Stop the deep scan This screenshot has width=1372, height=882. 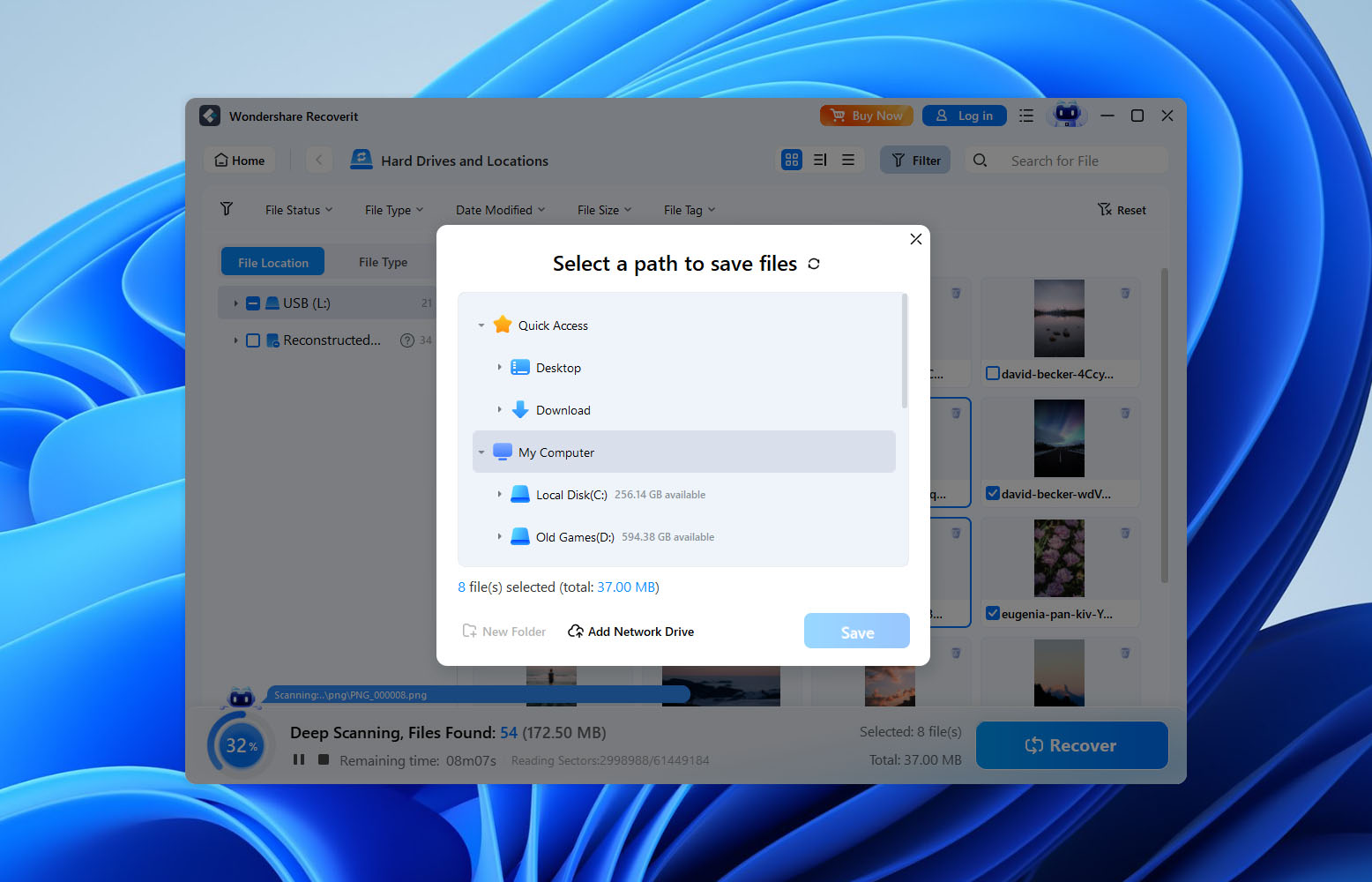pyautogui.click(x=324, y=759)
